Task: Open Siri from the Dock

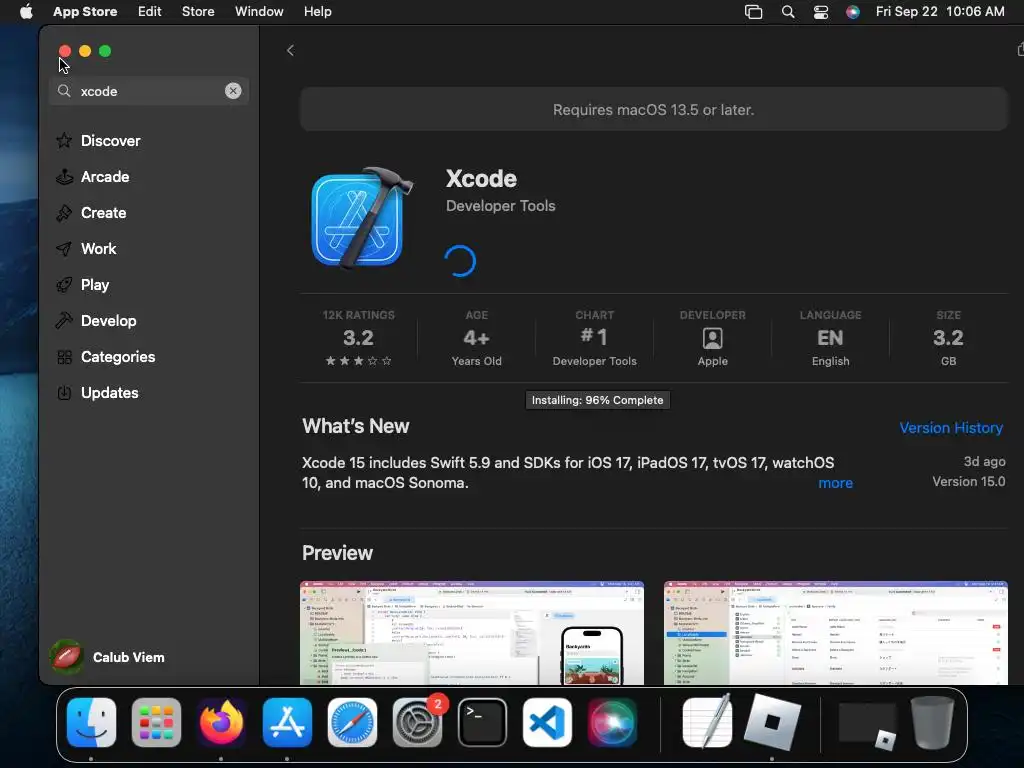Action: point(612,722)
